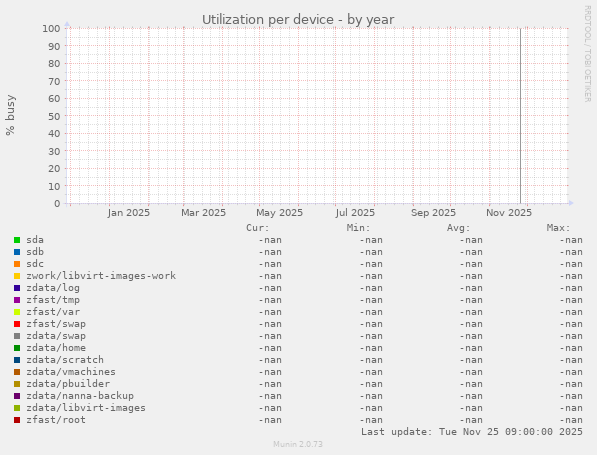597x455 pixels.
Task: Click the May 2025 axis label
Action: [x=279, y=212]
